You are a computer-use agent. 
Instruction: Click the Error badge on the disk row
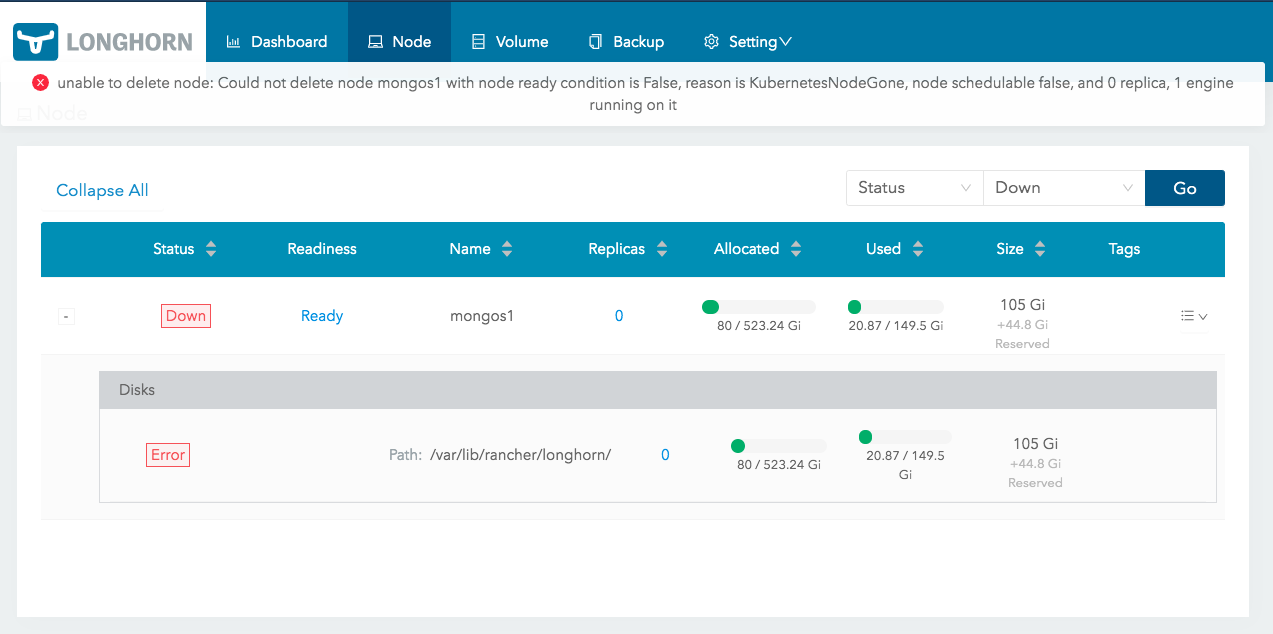[x=167, y=454]
